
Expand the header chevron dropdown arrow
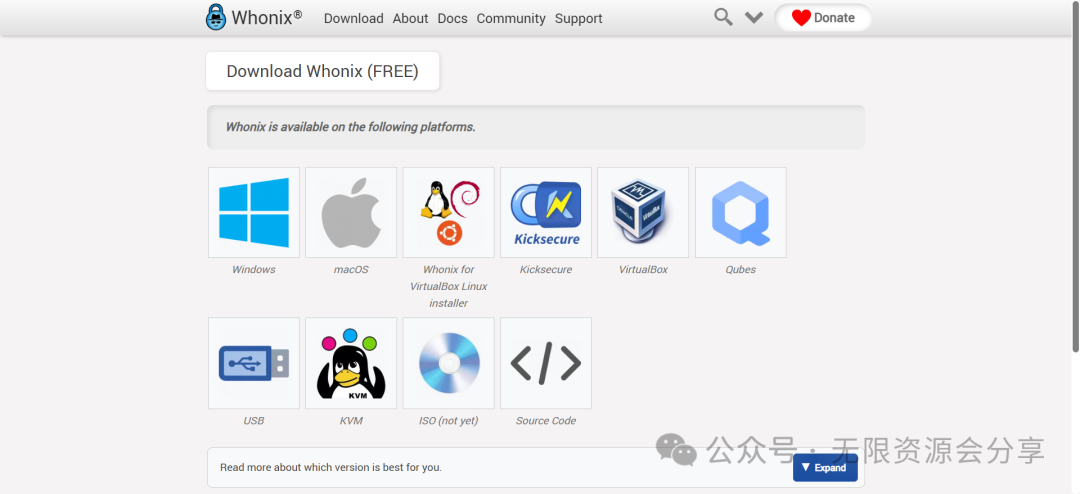pos(754,17)
